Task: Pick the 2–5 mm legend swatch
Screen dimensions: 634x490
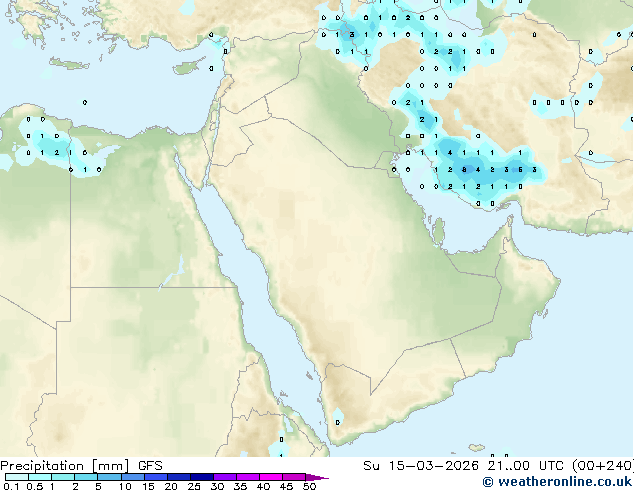Action: click(86, 477)
